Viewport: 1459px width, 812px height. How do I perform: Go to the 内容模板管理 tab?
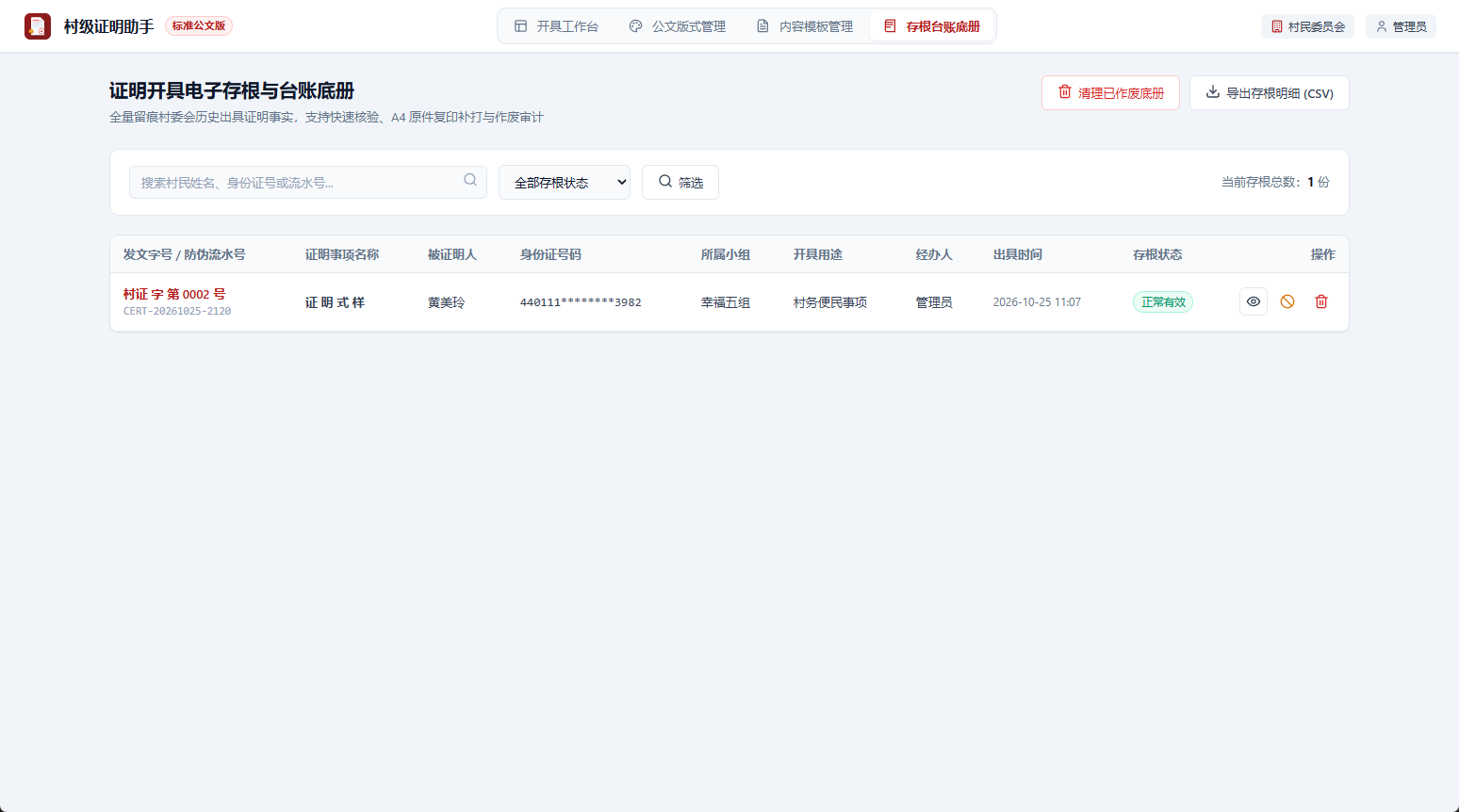(805, 26)
